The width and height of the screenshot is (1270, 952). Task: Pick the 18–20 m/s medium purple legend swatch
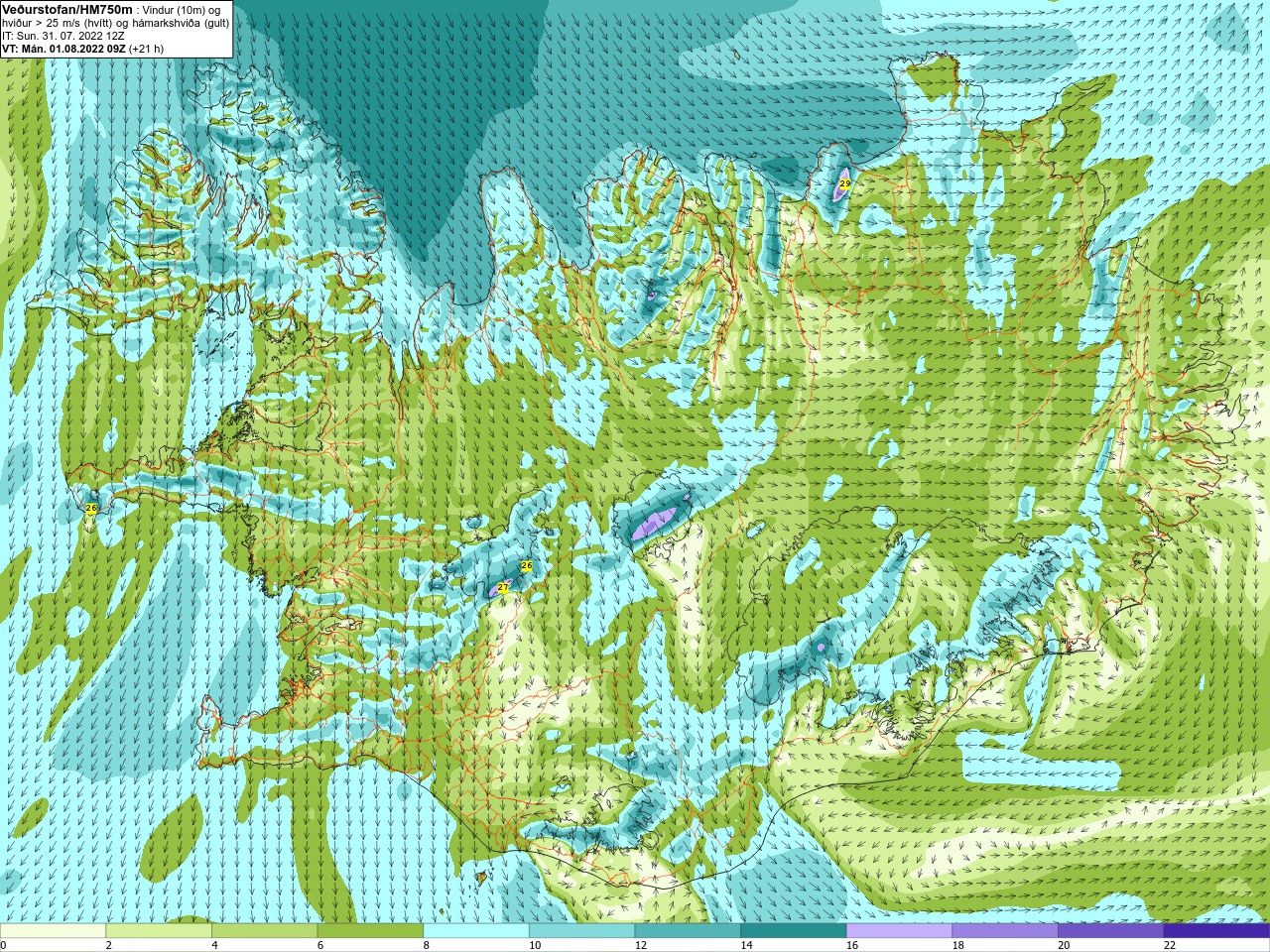1005,931
